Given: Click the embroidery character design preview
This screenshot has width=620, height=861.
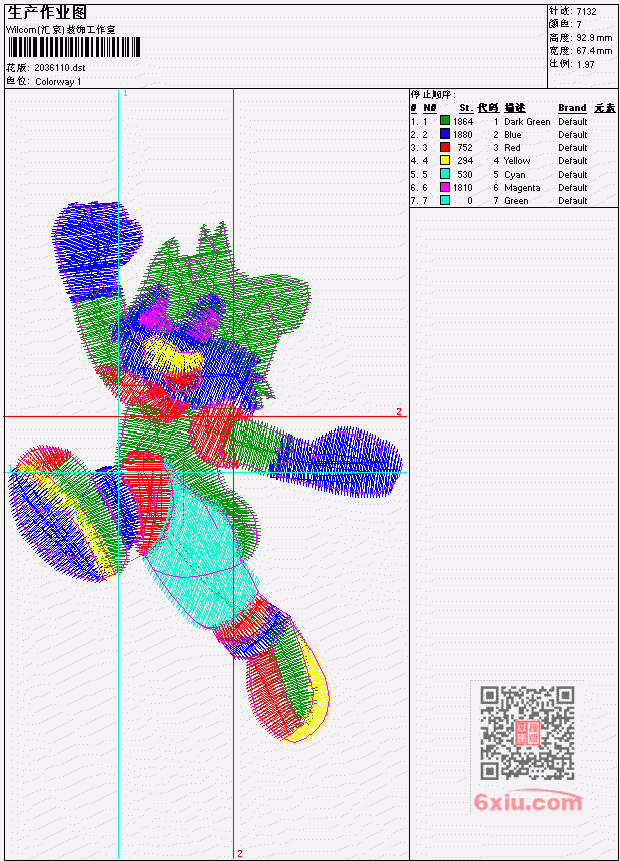Looking at the screenshot, I should pyautogui.click(x=206, y=472).
